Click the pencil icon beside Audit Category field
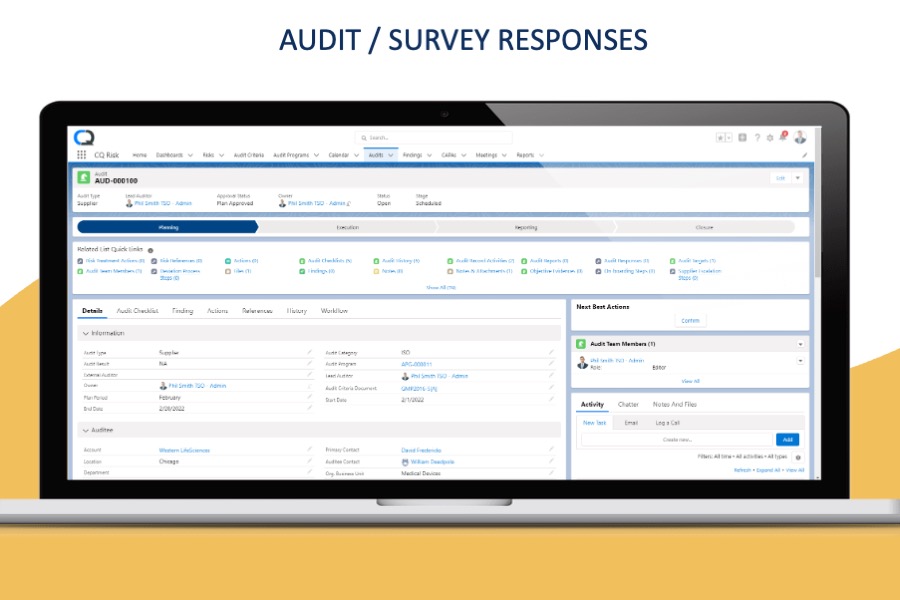The image size is (900, 600). tap(551, 352)
